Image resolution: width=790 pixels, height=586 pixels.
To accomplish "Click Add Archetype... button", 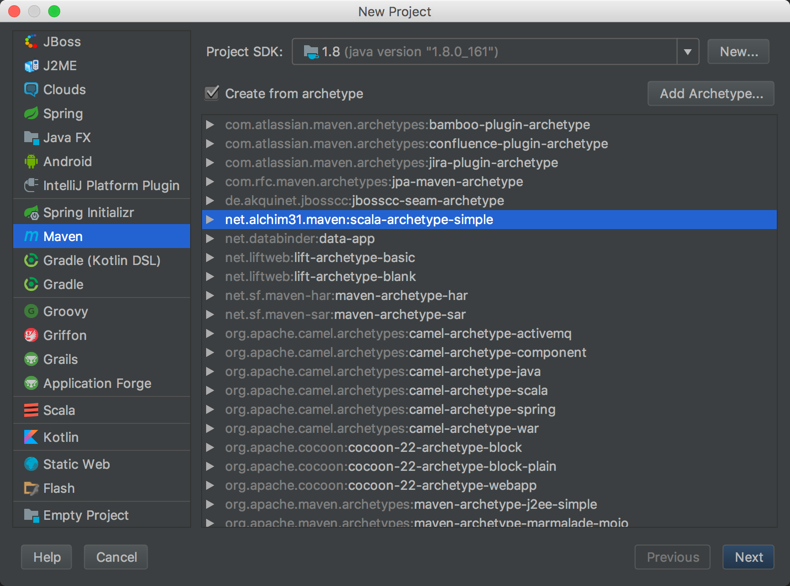I will click(x=711, y=94).
